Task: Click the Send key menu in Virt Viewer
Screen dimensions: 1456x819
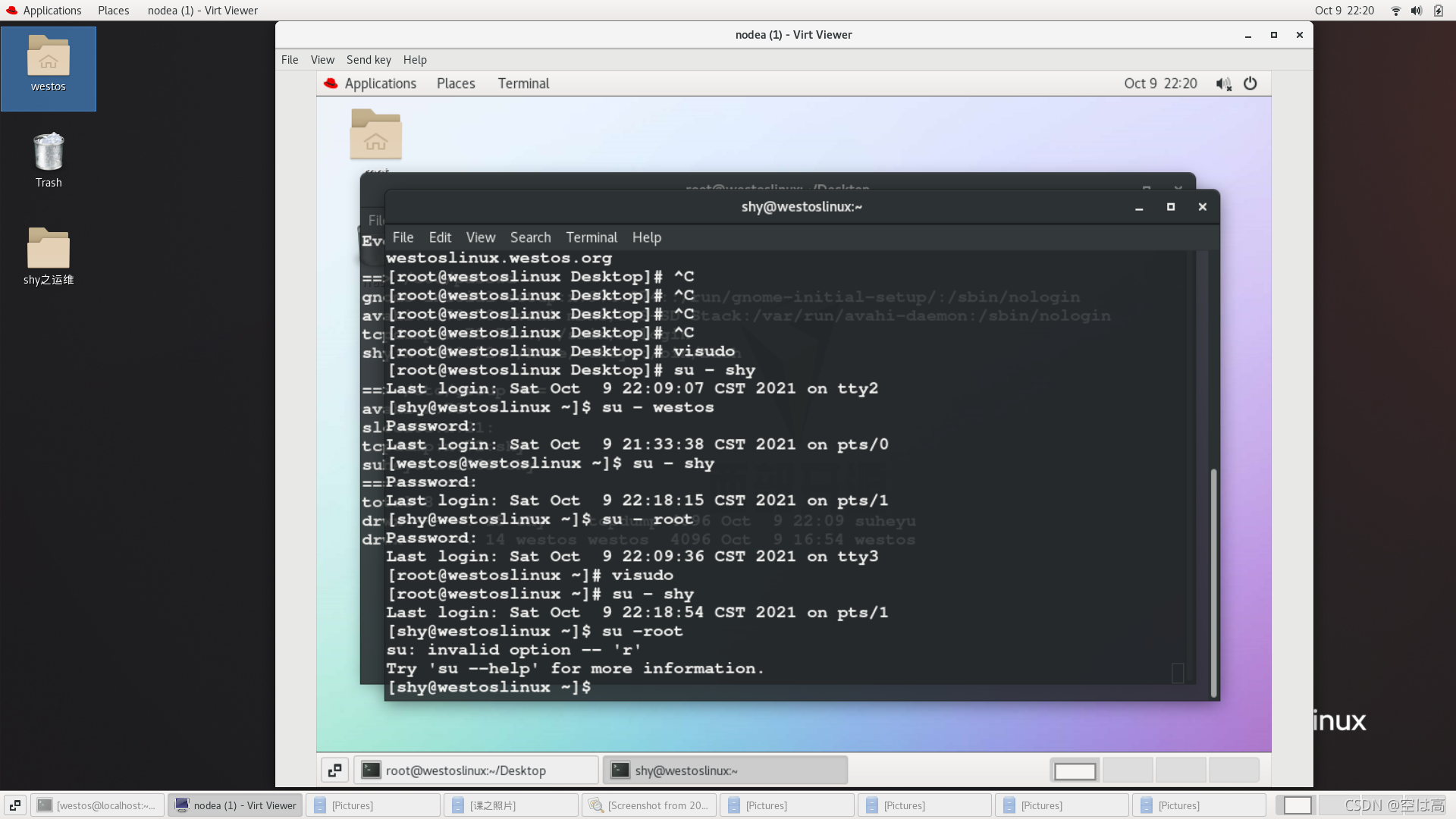Action: 368,58
